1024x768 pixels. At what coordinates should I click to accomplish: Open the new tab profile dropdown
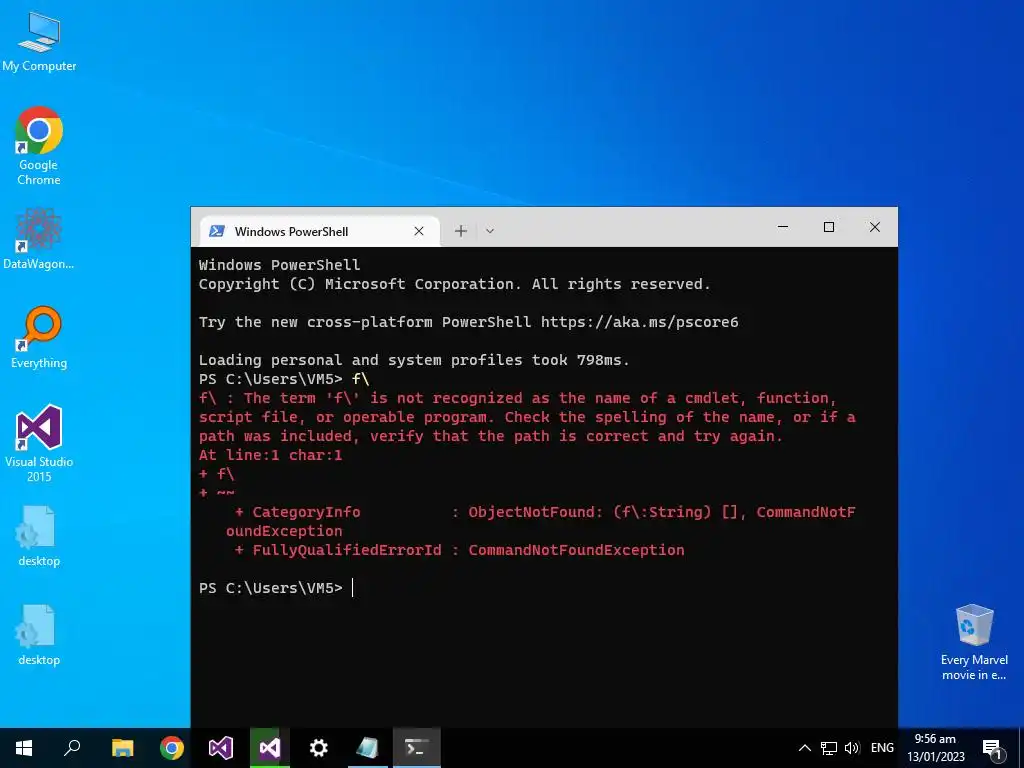click(x=490, y=231)
